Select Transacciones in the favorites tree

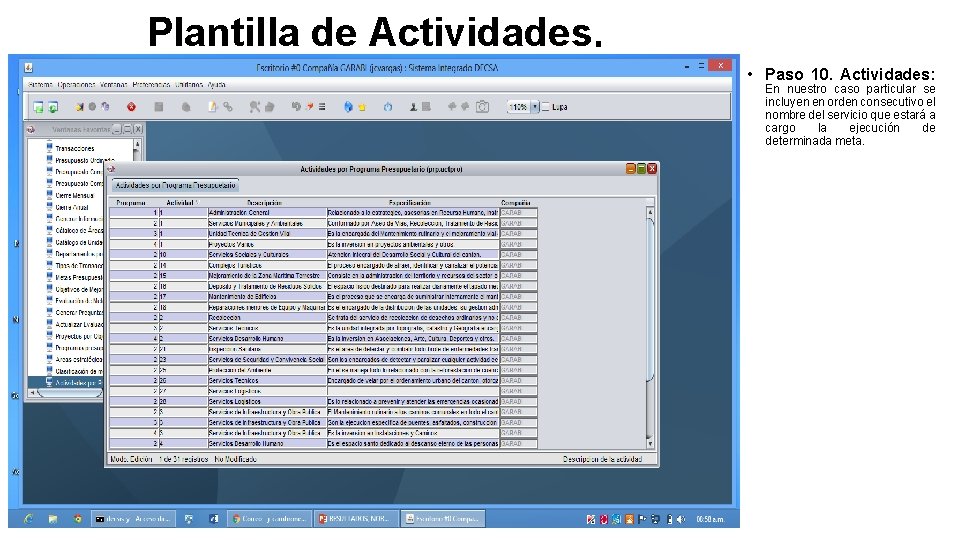[75, 148]
